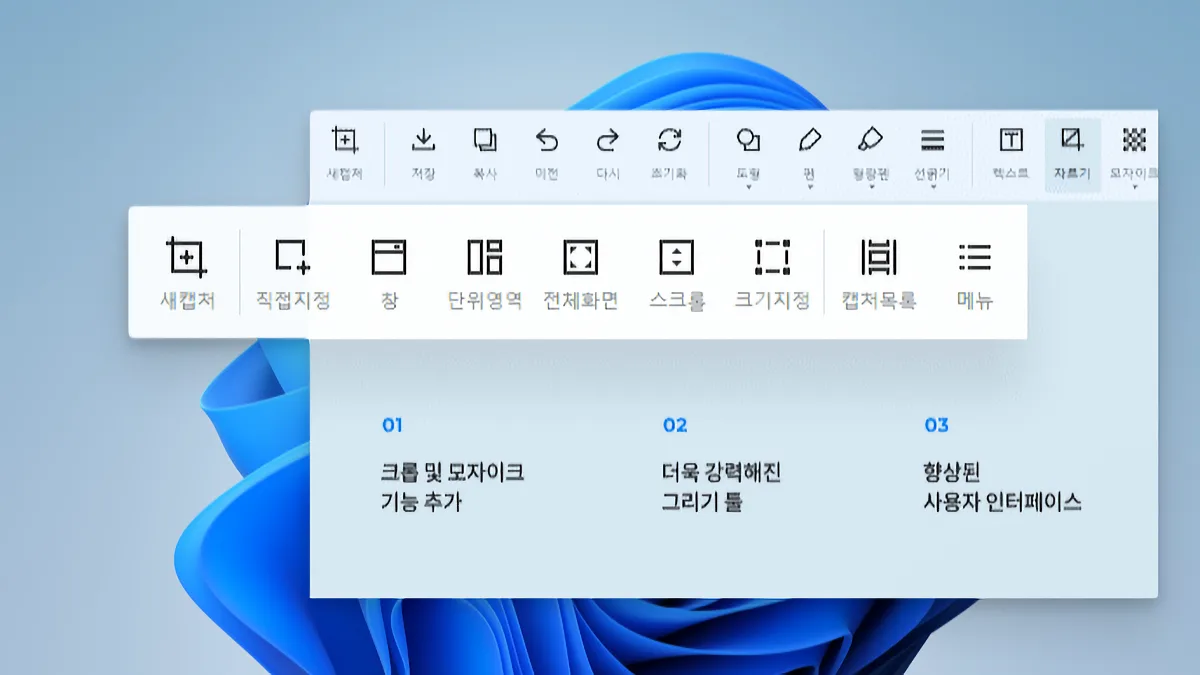
Task: Open the 모자이크 mosaic tool
Action: click(1135, 150)
